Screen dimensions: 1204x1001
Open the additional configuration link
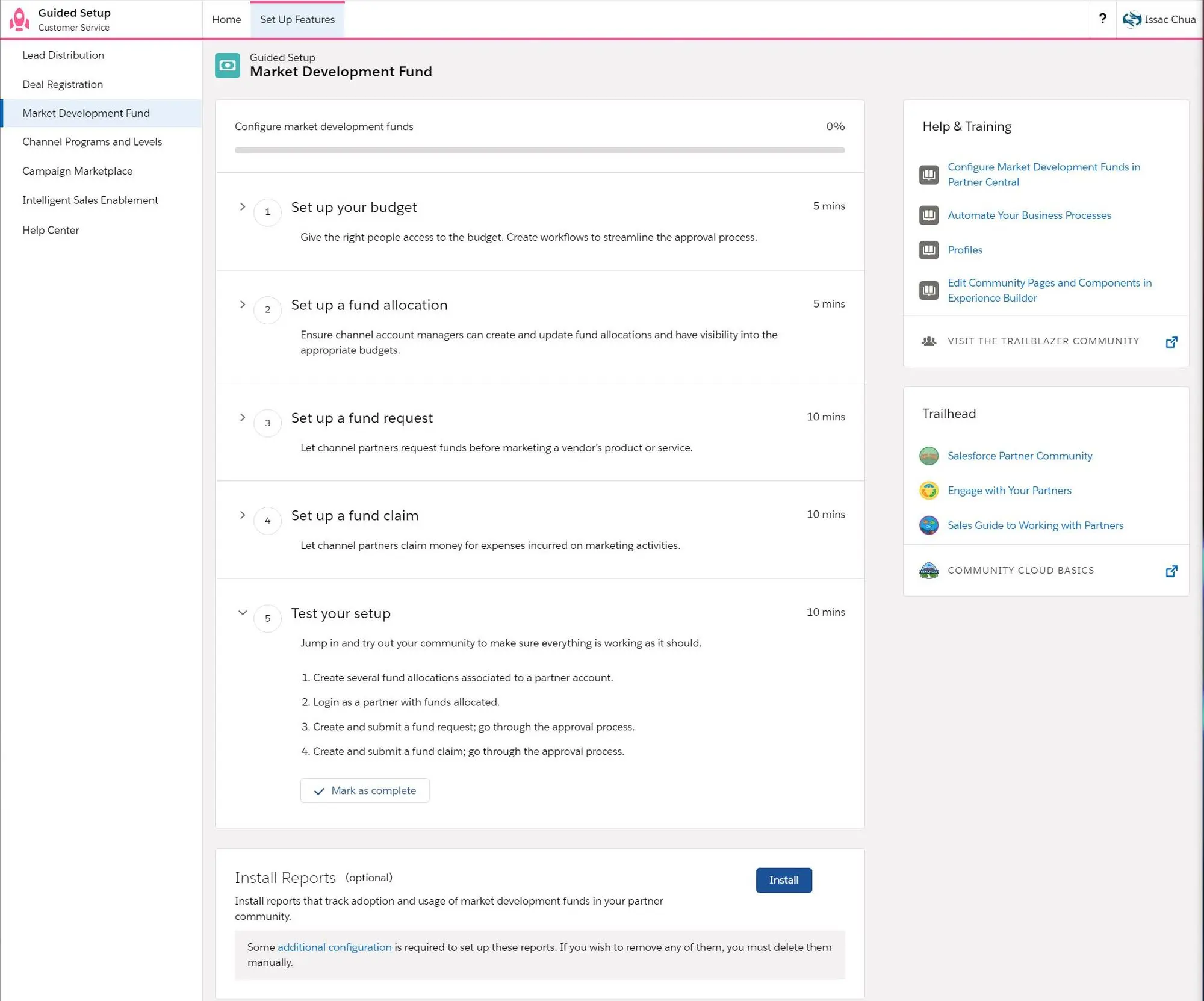point(334,947)
